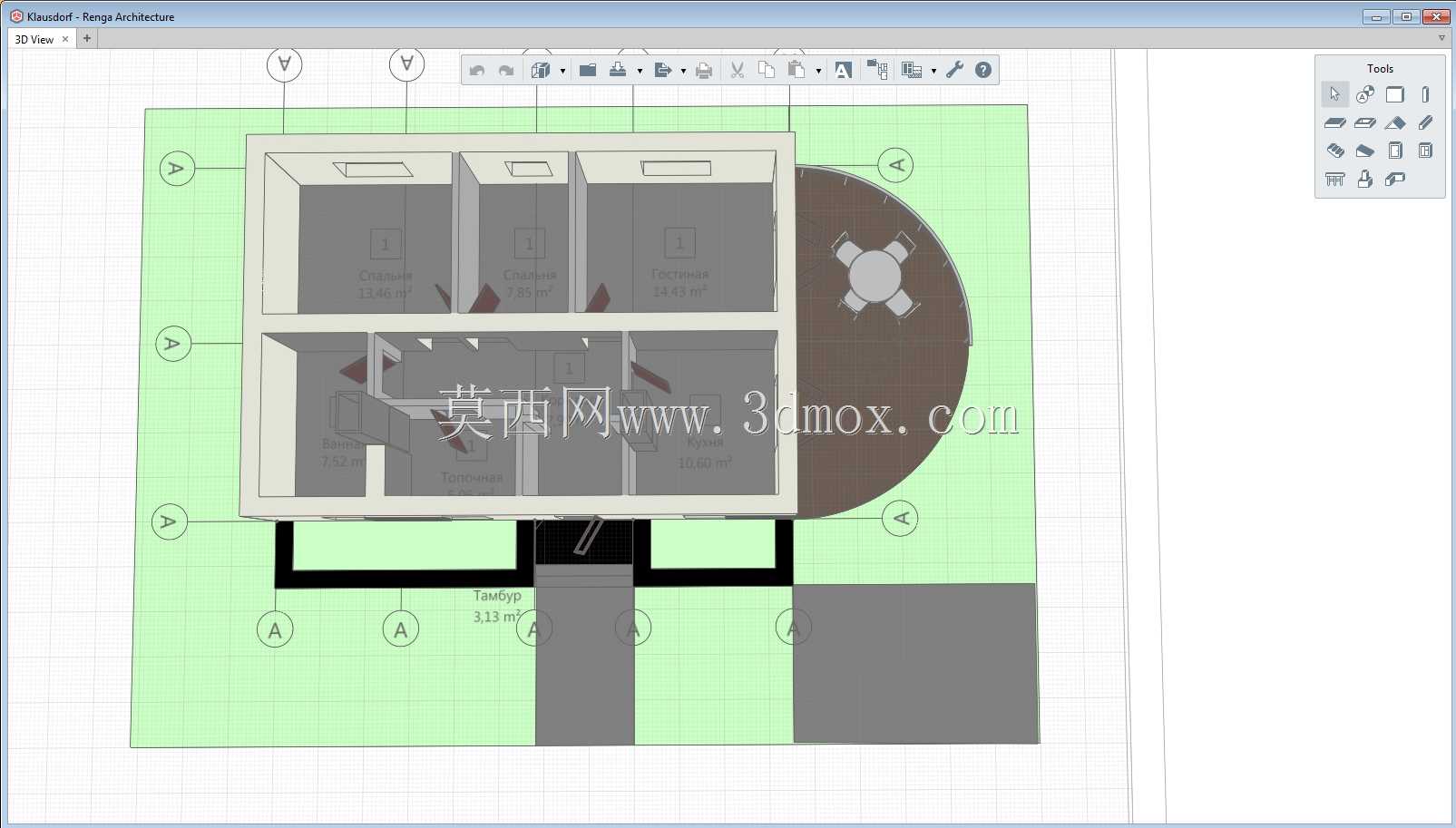Redo the undone action

(x=506, y=70)
